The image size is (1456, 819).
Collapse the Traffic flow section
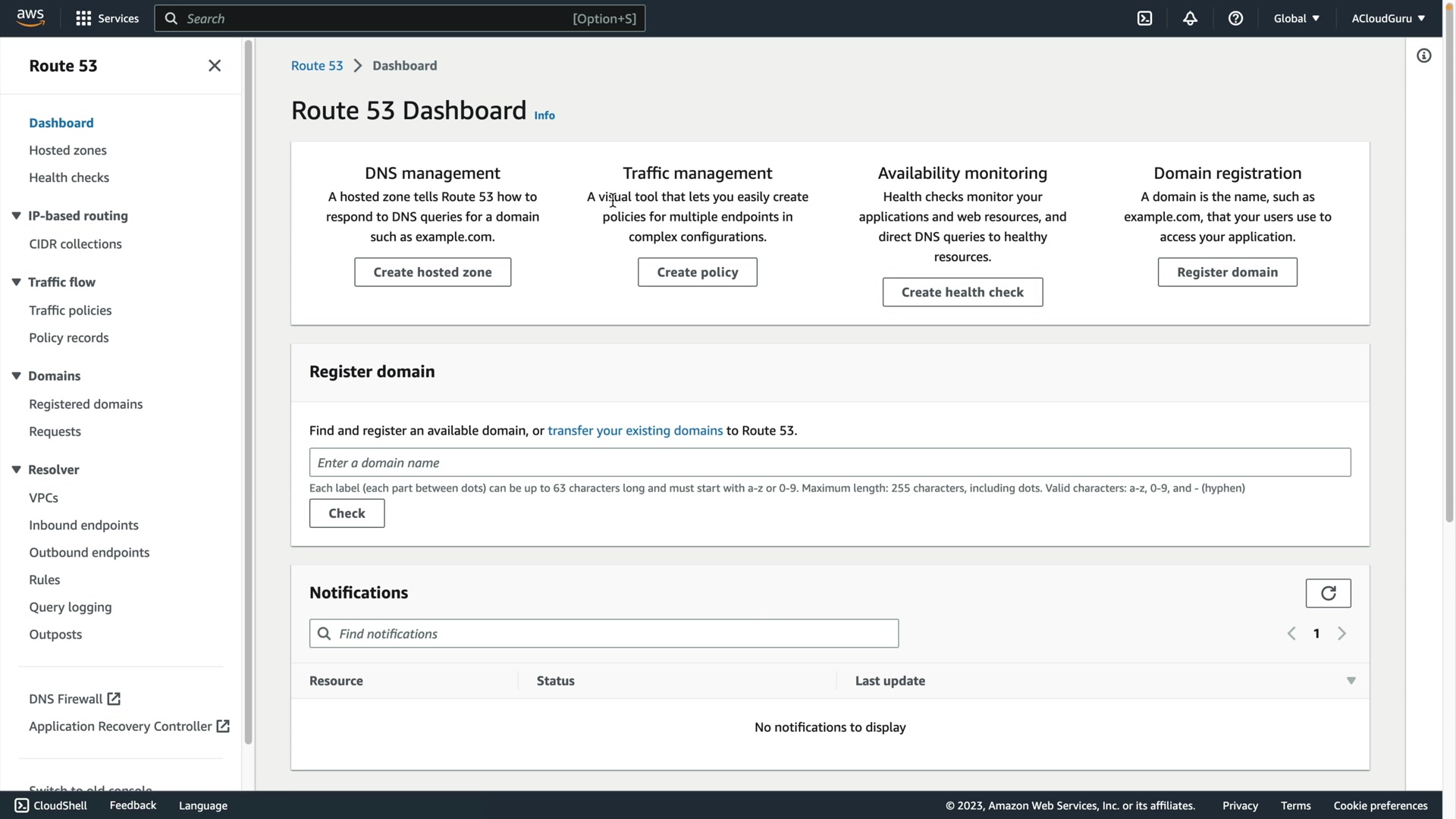[x=16, y=282]
